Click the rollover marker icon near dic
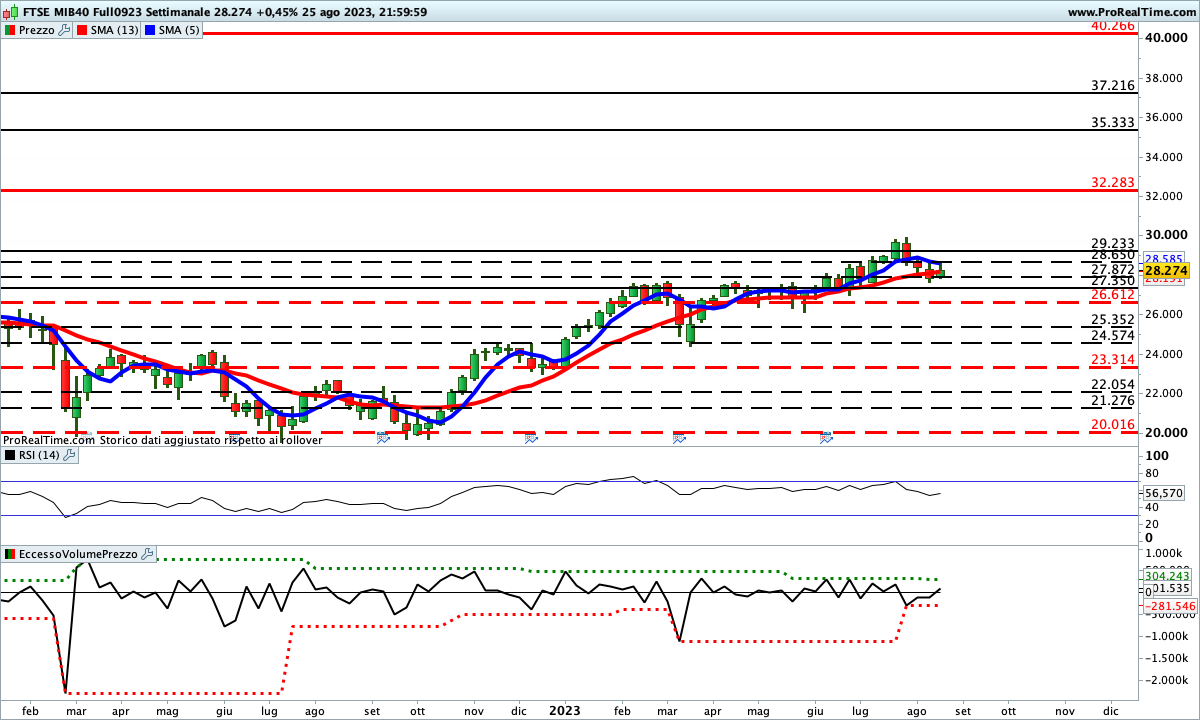The image size is (1200, 720). pos(530,438)
